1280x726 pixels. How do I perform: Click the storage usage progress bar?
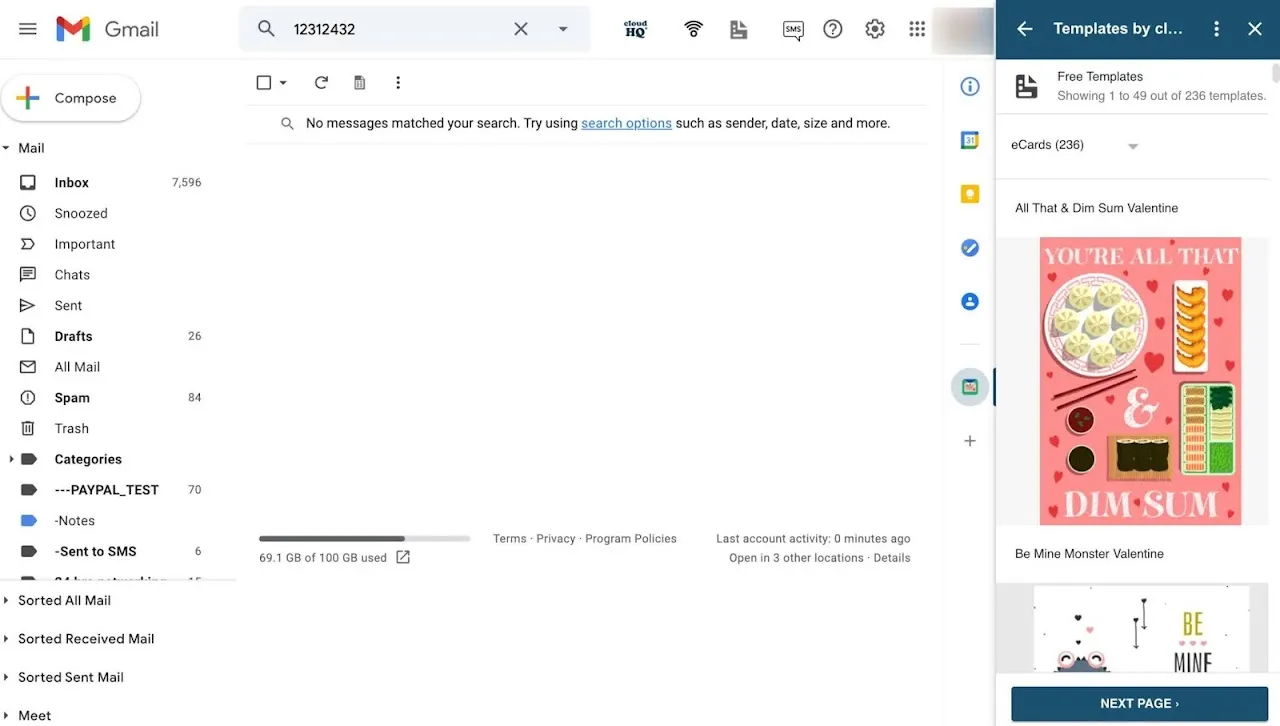click(x=364, y=538)
